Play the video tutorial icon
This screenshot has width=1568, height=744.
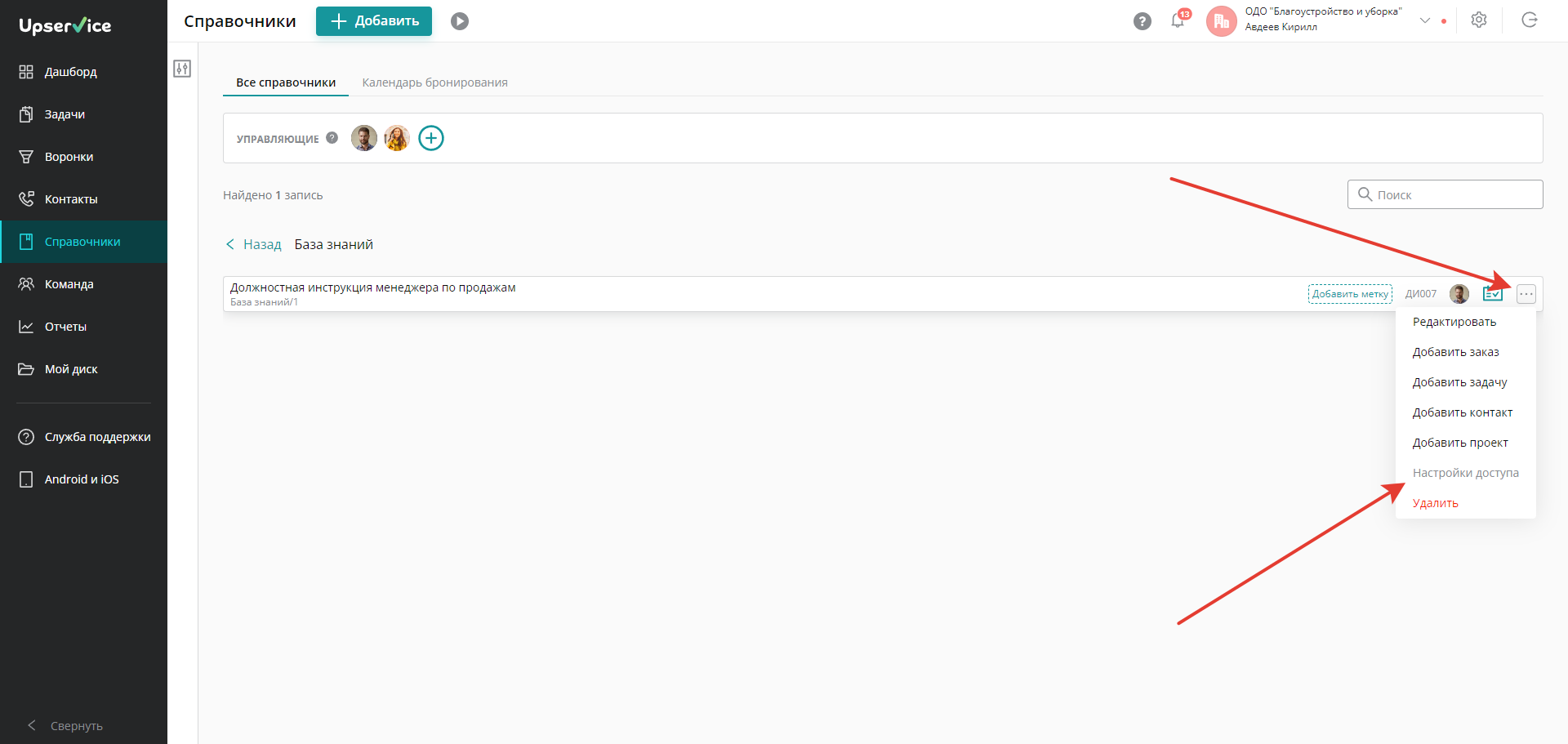(460, 21)
